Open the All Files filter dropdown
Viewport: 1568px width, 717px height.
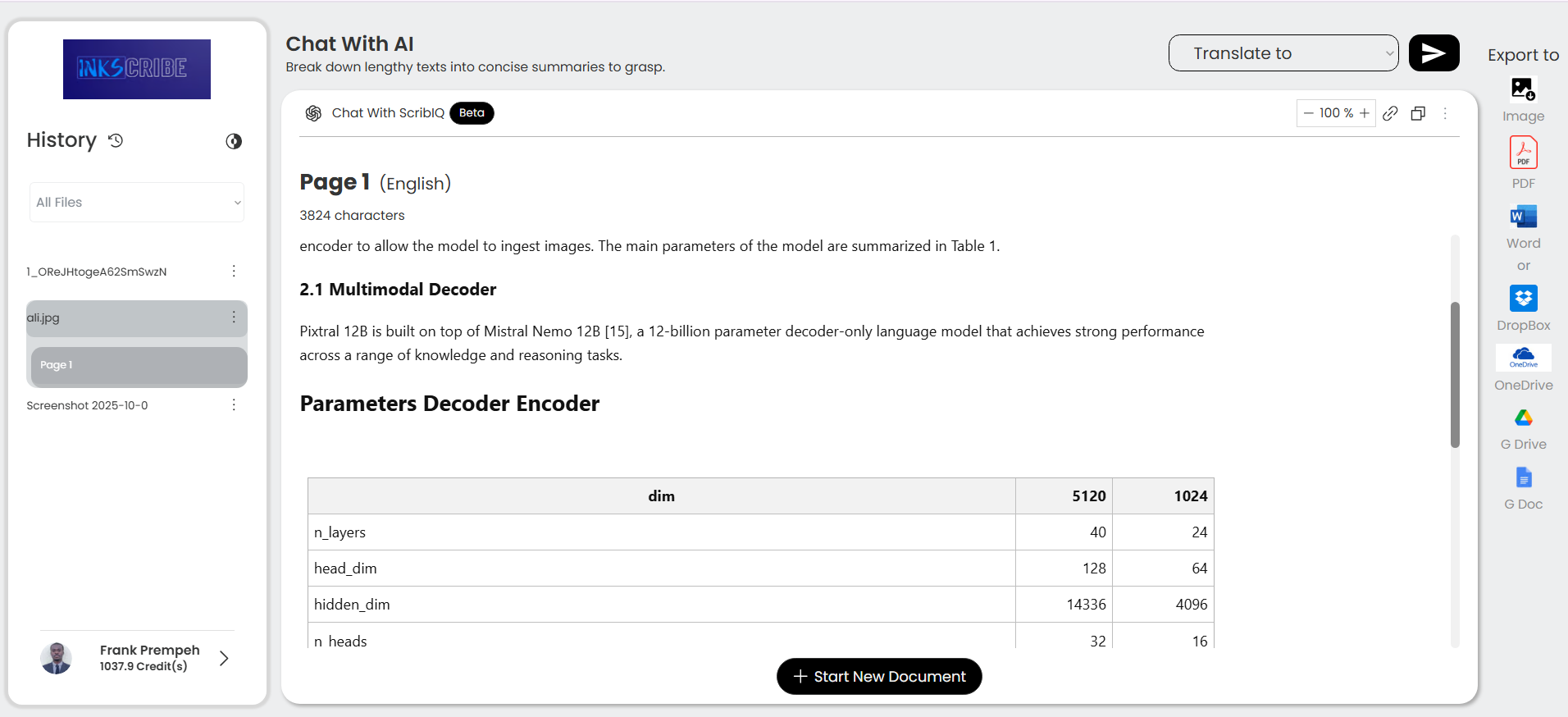pos(137,203)
